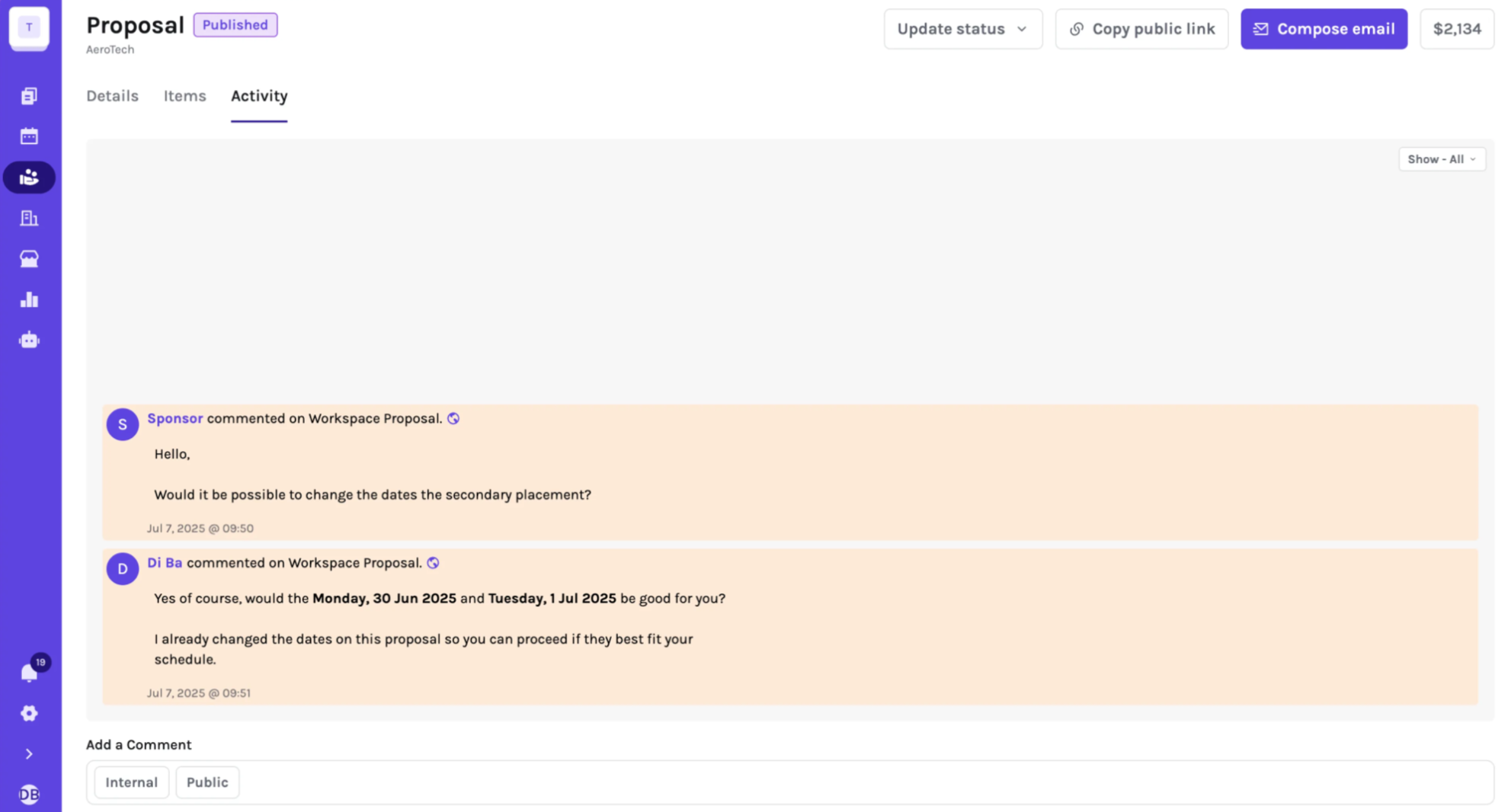This screenshot has width=1508, height=812.
Task: Open the settings gear icon
Action: 29,713
